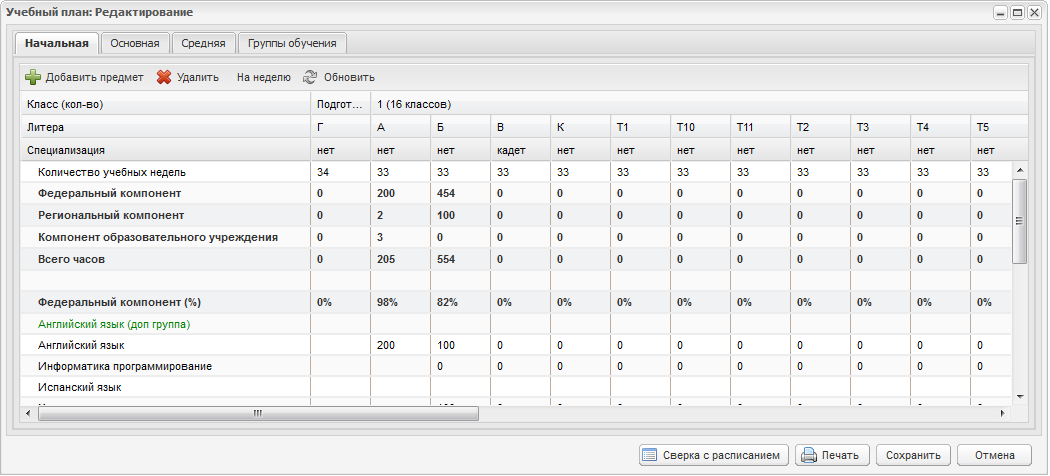Viewport: 1050px width, 476px height.
Task: Click the Количество учебных недель row label
Action: (112, 172)
